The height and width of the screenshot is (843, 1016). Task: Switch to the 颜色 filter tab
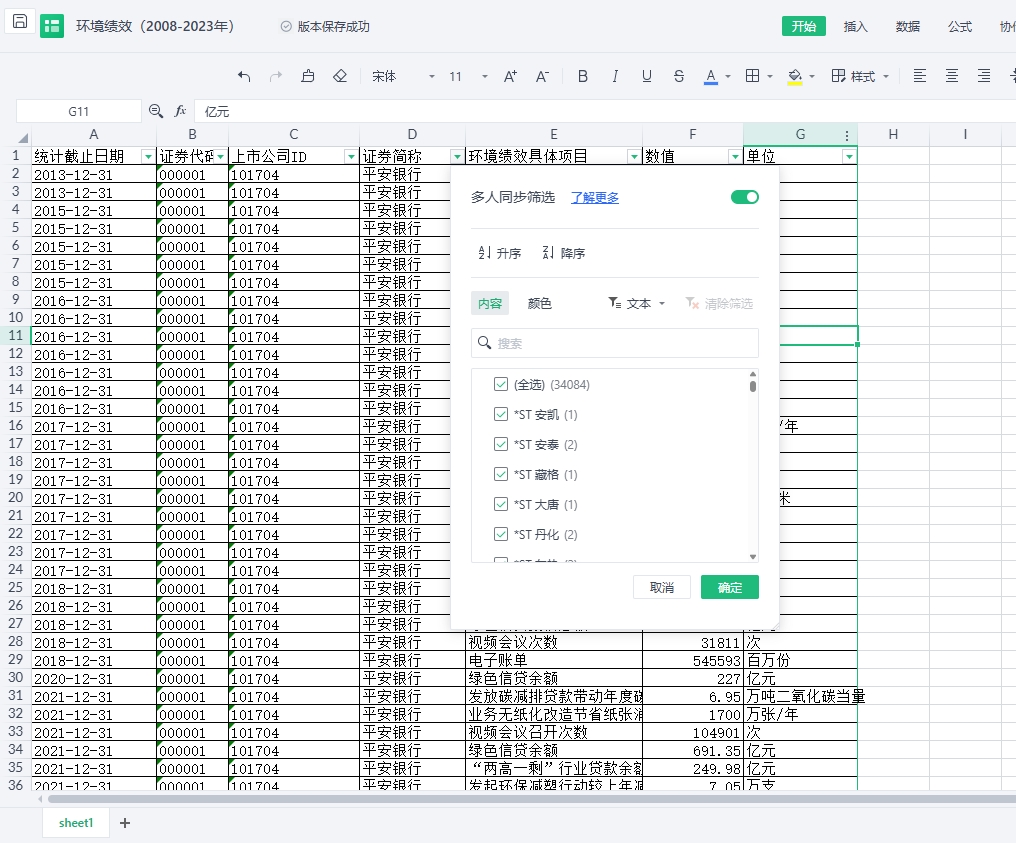(x=540, y=303)
